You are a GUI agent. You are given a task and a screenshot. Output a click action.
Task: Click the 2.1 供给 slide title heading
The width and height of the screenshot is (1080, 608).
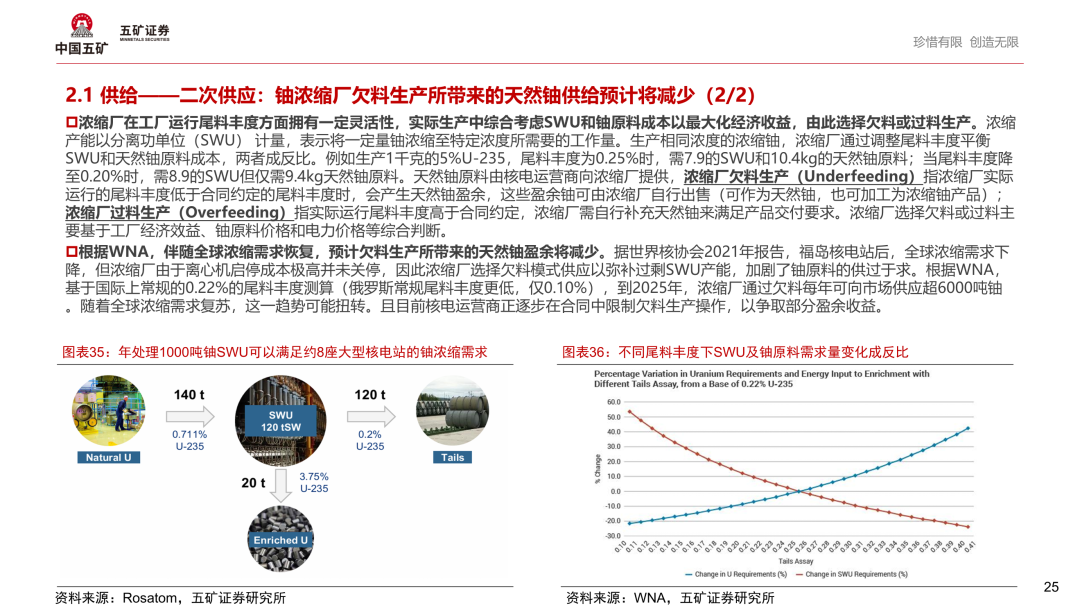pos(410,95)
